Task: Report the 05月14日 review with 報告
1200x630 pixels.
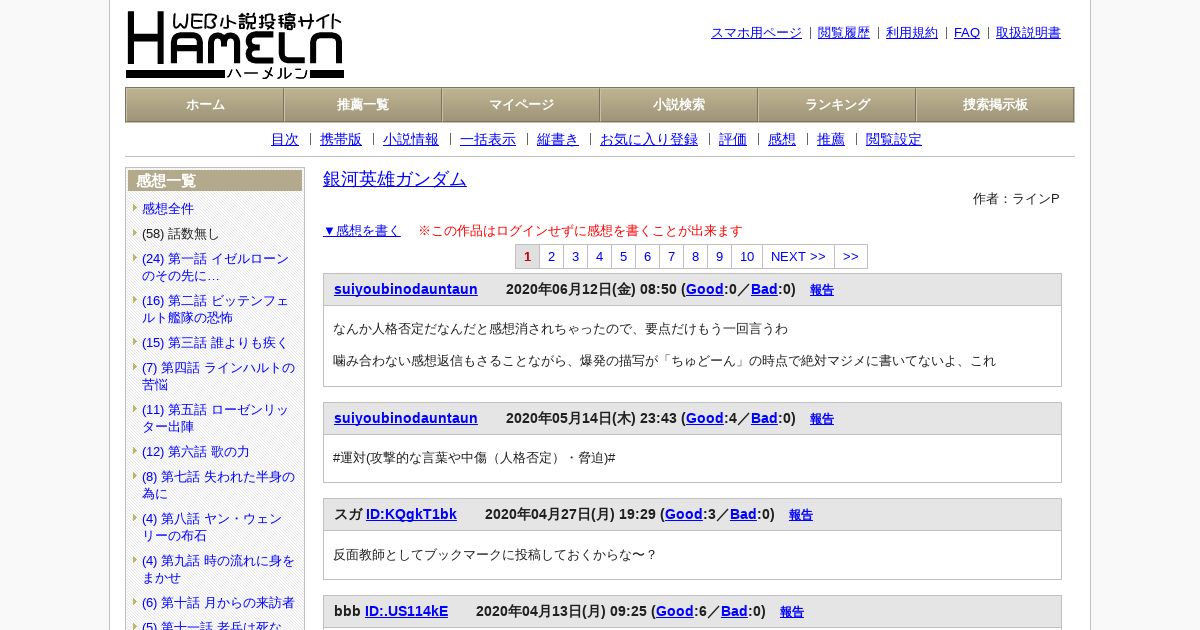Action: coord(822,419)
